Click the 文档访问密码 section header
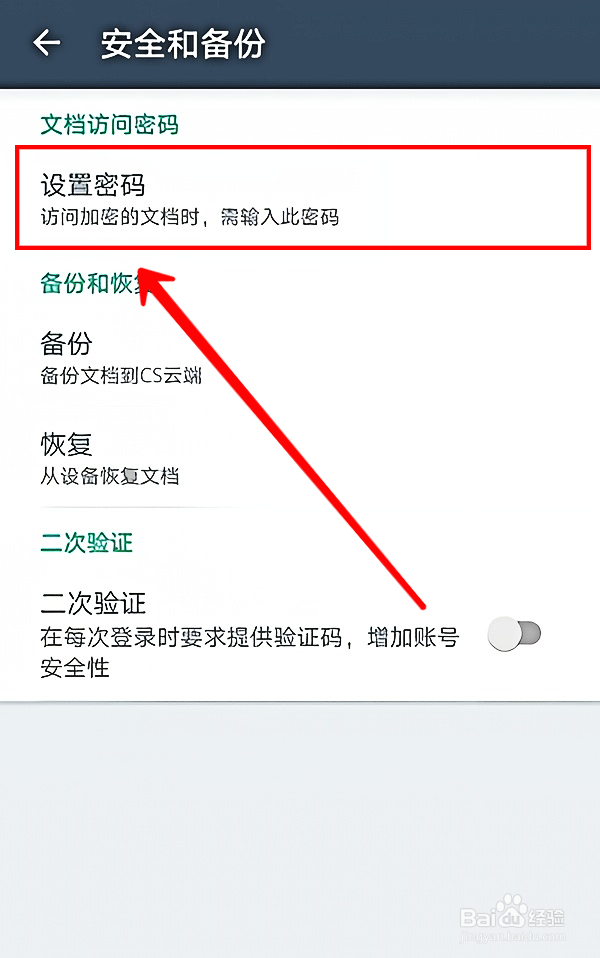 click(x=109, y=125)
